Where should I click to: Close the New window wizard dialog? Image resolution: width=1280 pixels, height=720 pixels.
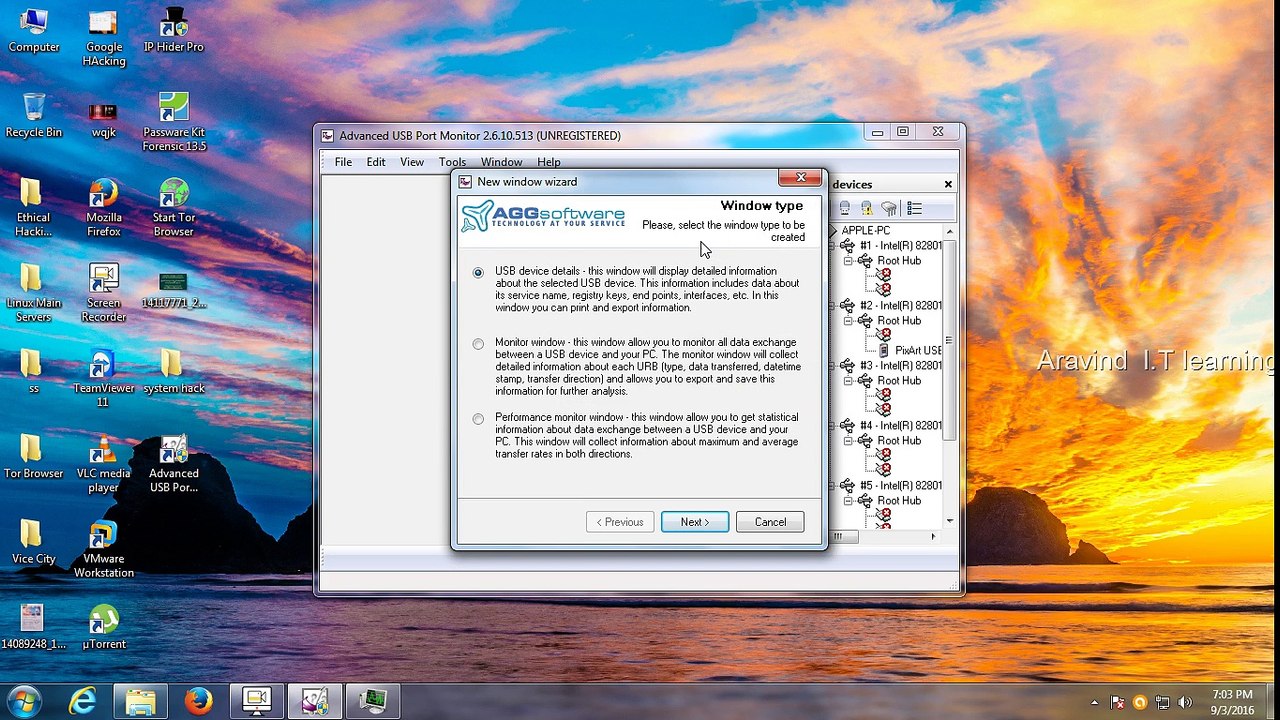click(800, 178)
